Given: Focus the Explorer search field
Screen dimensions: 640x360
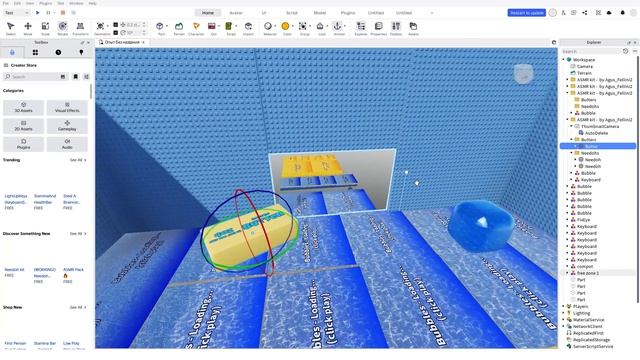Looking at the screenshot, I should [x=591, y=51].
